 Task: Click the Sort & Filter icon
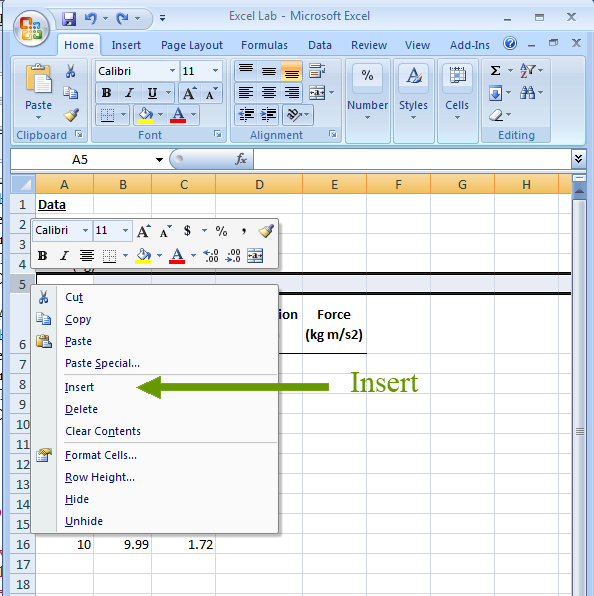(527, 71)
